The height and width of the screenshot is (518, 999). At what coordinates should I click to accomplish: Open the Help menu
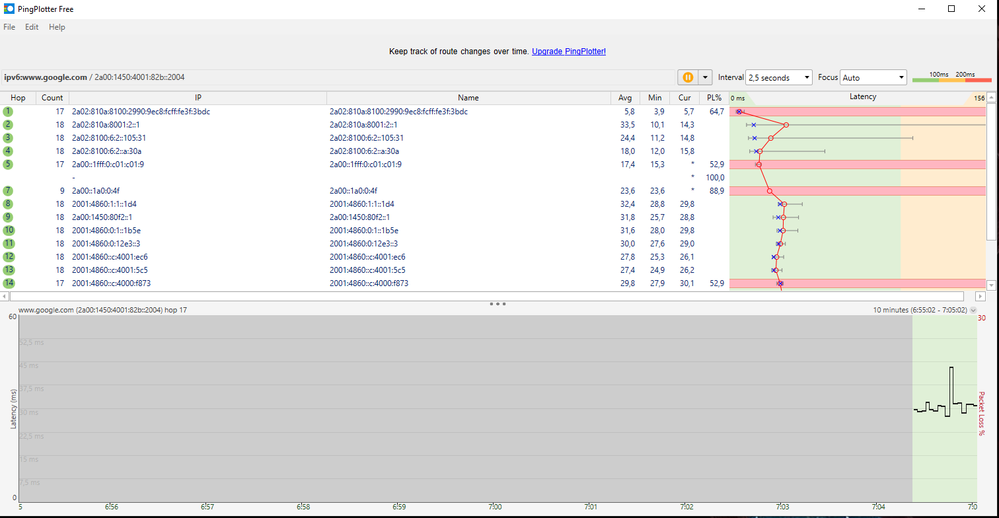point(57,27)
